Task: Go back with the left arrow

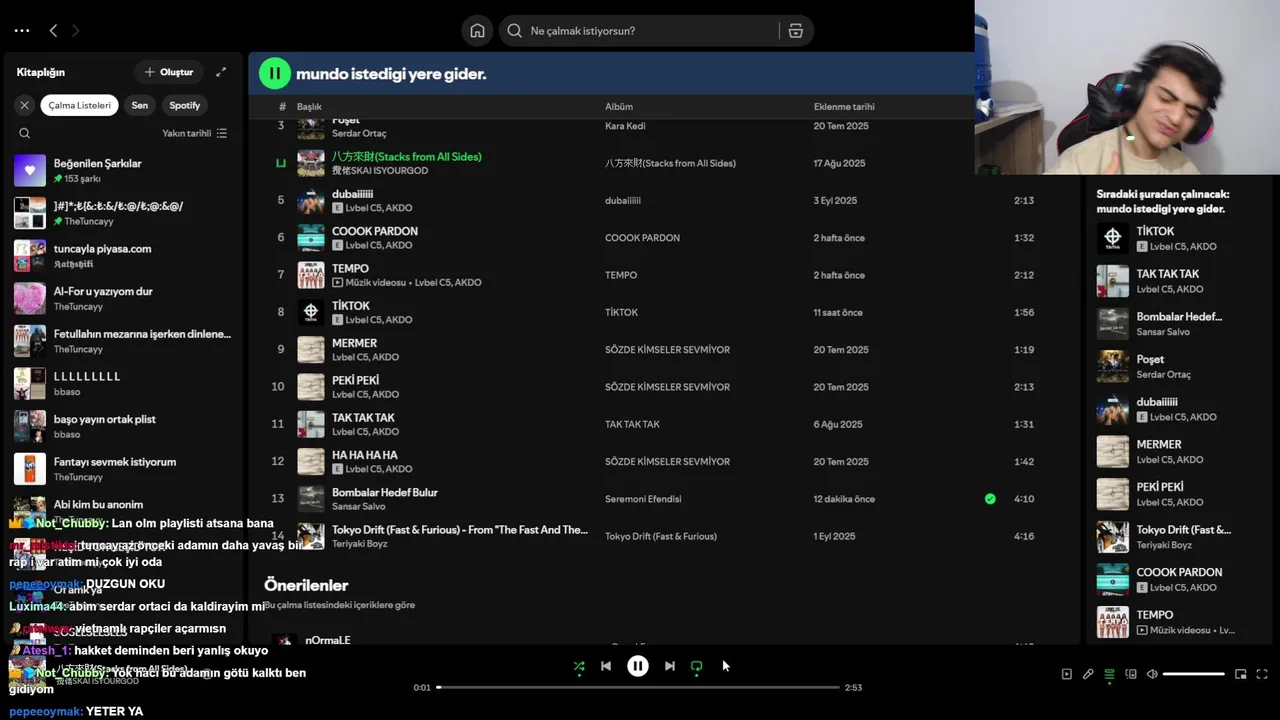Action: coord(53,31)
